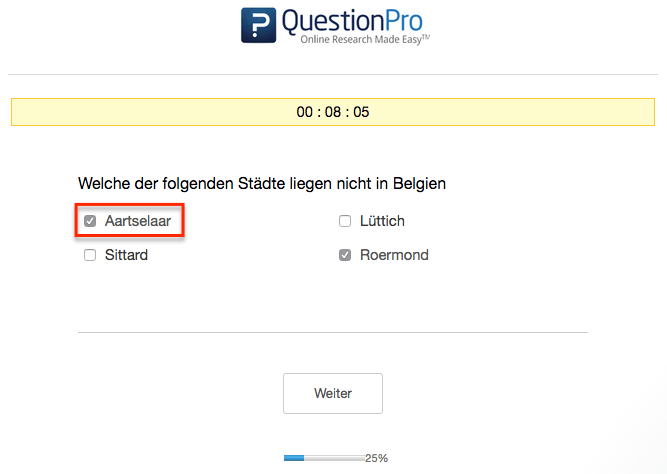The image size is (667, 474).
Task: Click the survey progress bar
Action: pyautogui.click(x=324, y=458)
